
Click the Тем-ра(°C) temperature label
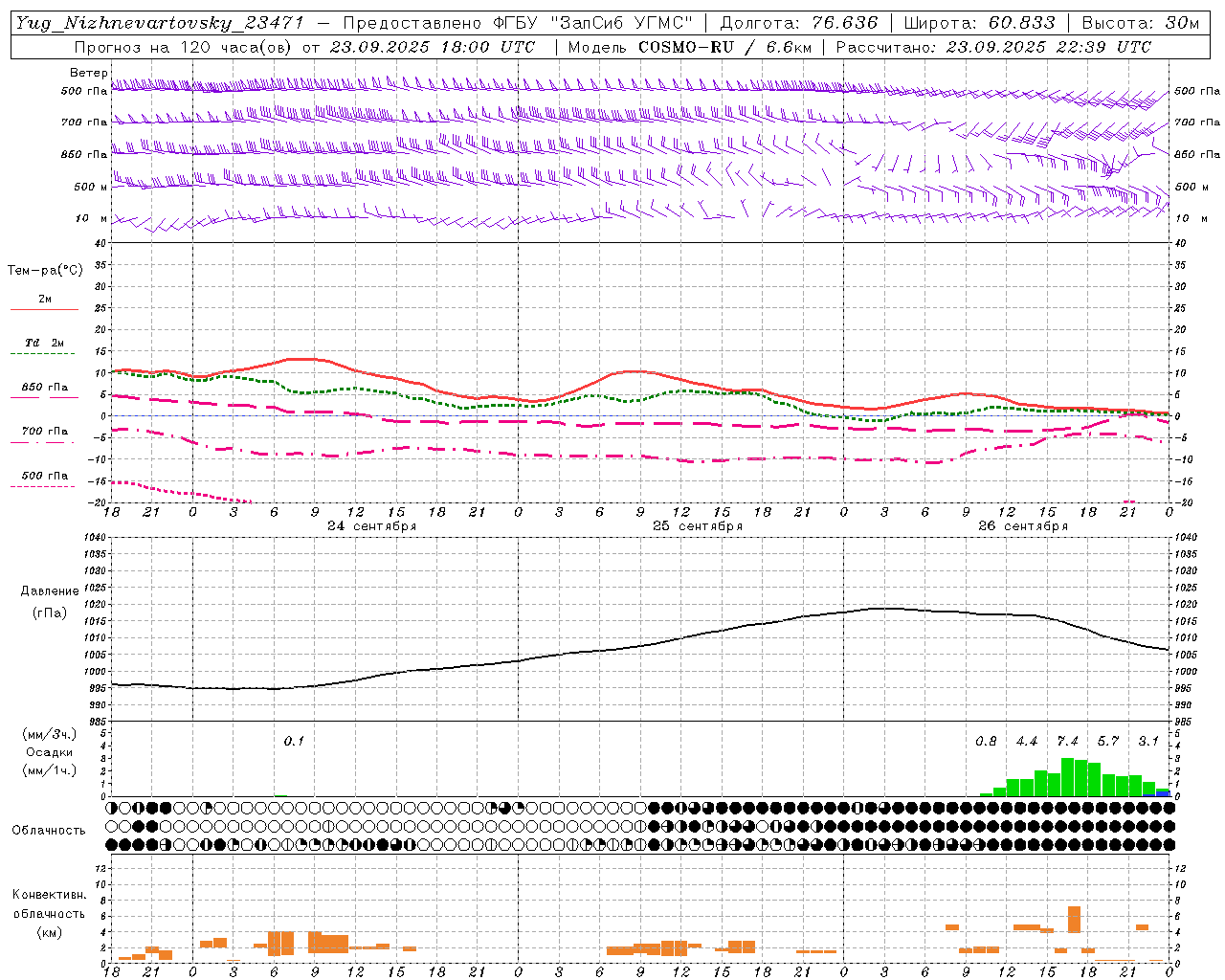click(45, 271)
